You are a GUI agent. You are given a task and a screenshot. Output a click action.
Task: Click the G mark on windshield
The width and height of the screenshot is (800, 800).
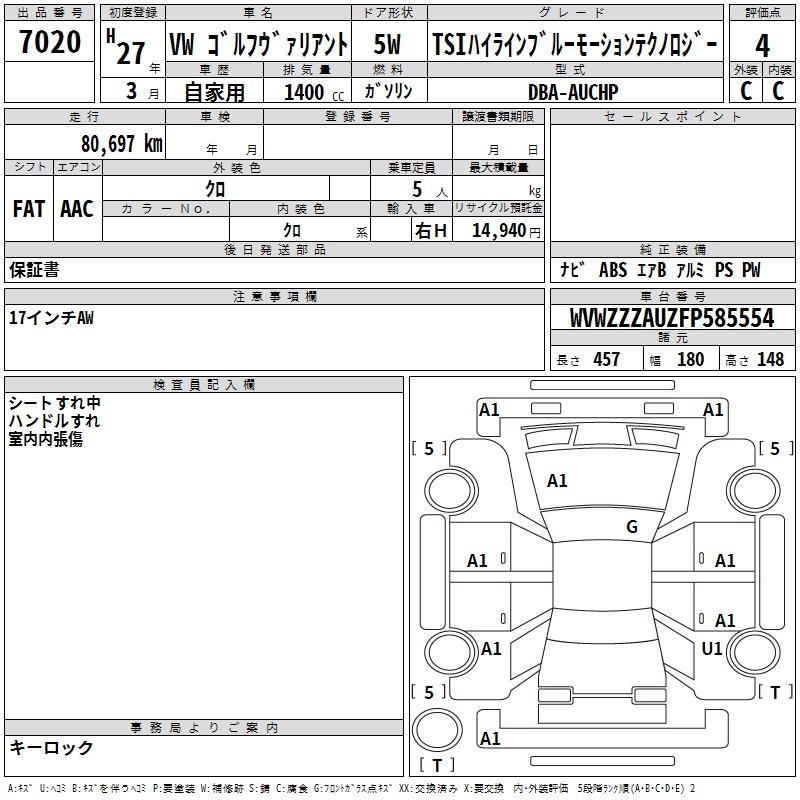pos(632,527)
